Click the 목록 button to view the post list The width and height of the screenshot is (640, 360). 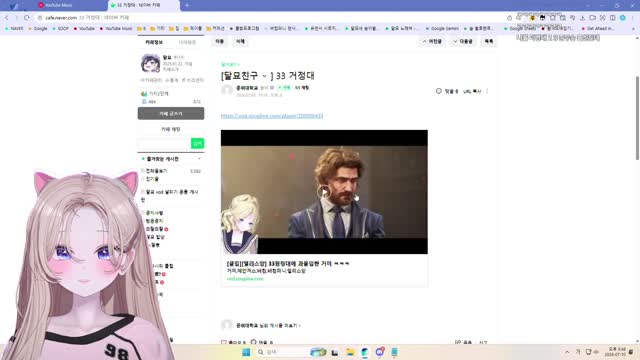489,42
